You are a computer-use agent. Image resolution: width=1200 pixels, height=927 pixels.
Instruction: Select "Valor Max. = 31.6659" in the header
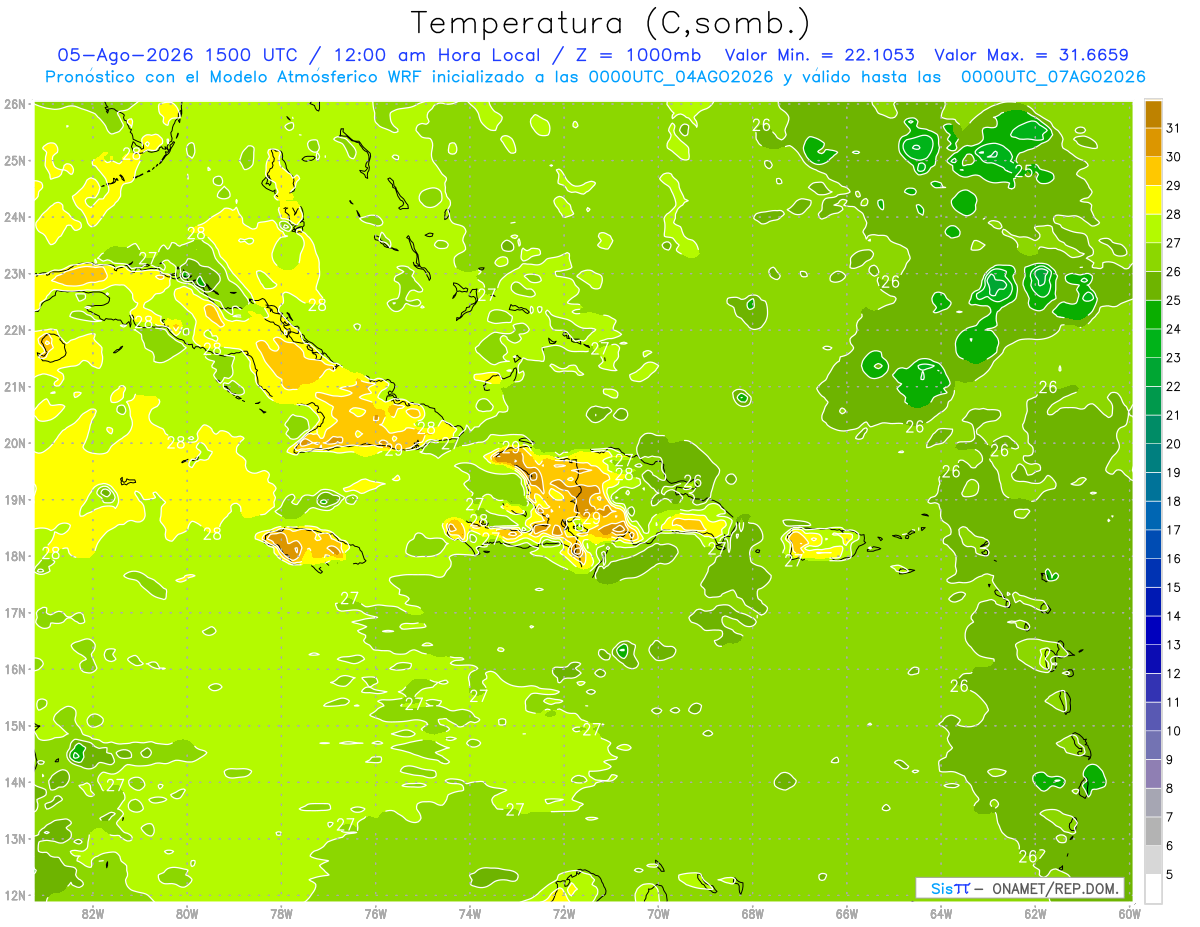pyautogui.click(x=1031, y=55)
